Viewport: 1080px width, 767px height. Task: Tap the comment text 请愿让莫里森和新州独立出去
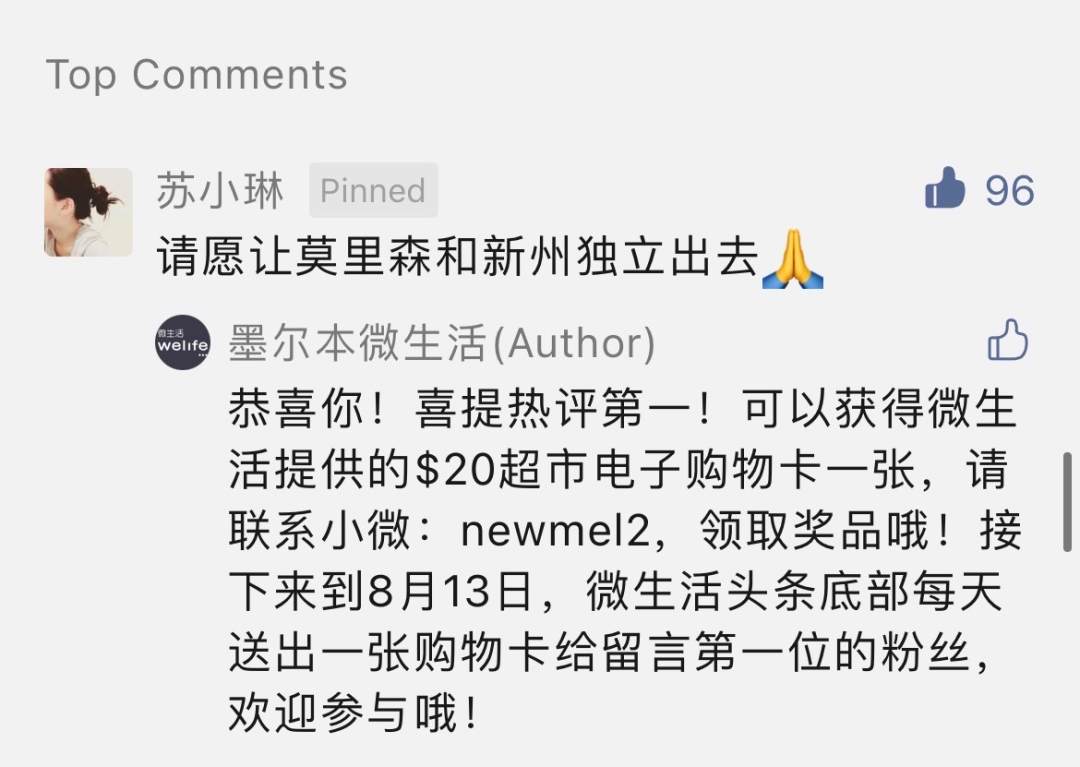pos(458,256)
